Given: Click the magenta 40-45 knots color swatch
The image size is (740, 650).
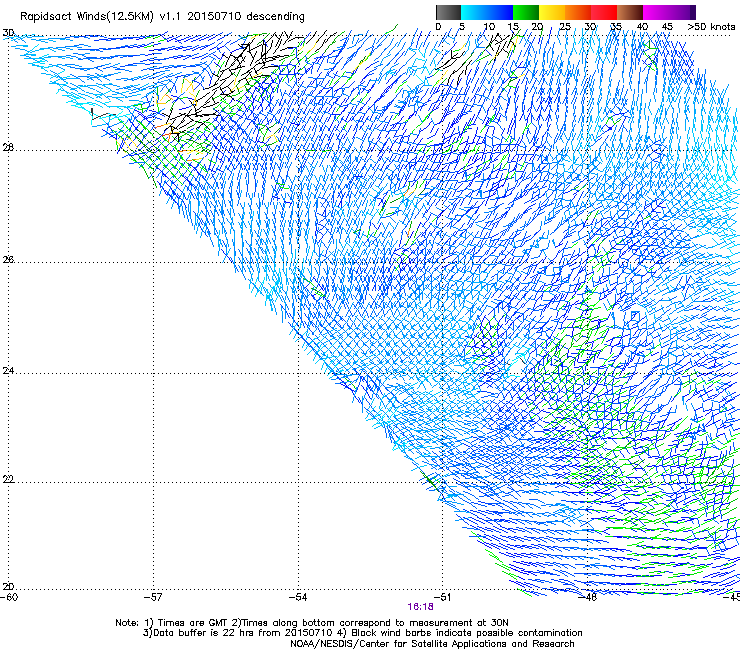Looking at the screenshot, I should coord(656,12).
